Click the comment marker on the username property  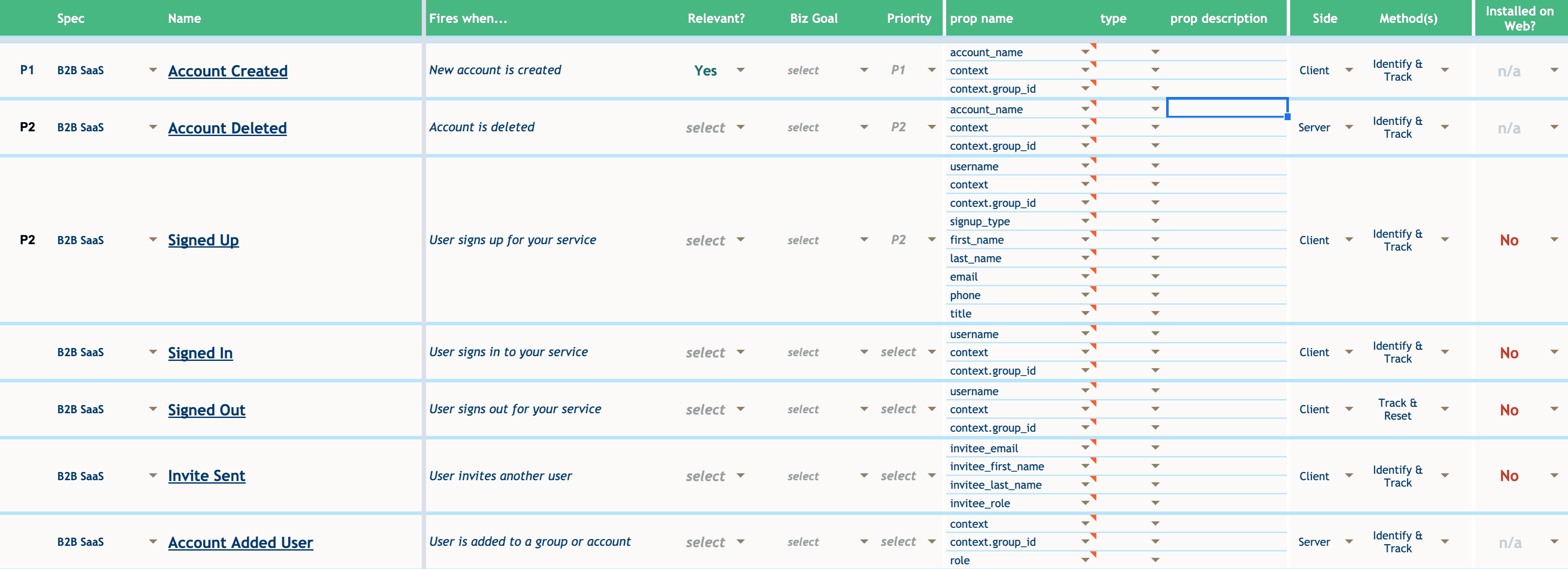tap(1094, 161)
